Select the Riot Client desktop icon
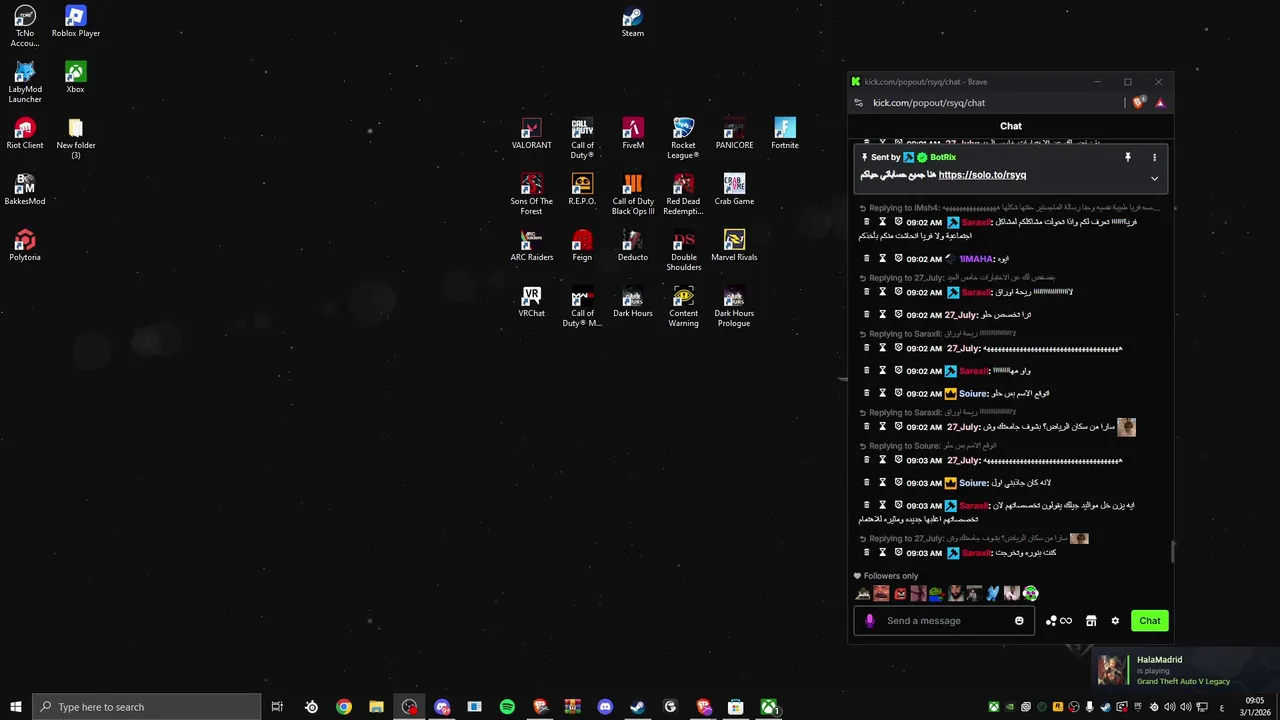This screenshot has width=1280, height=720. [25, 134]
